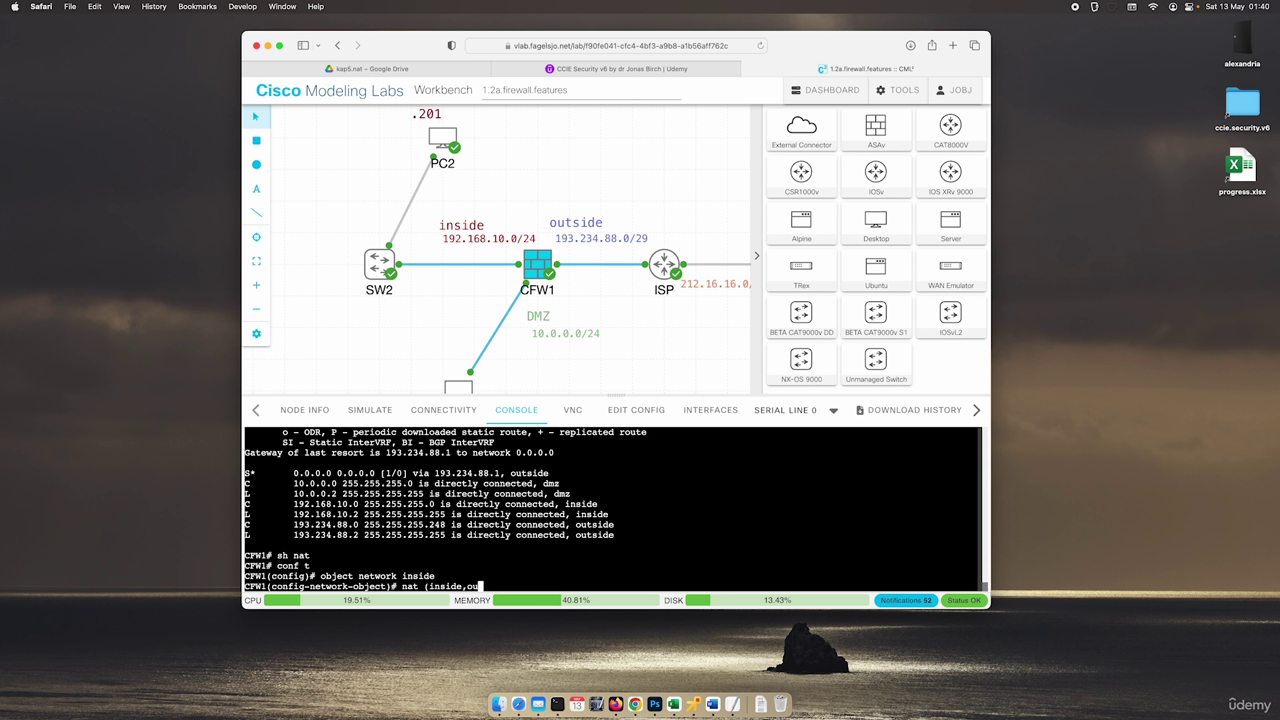
Task: Open the CCIE Security Udemy browser tab
Action: coord(616,69)
